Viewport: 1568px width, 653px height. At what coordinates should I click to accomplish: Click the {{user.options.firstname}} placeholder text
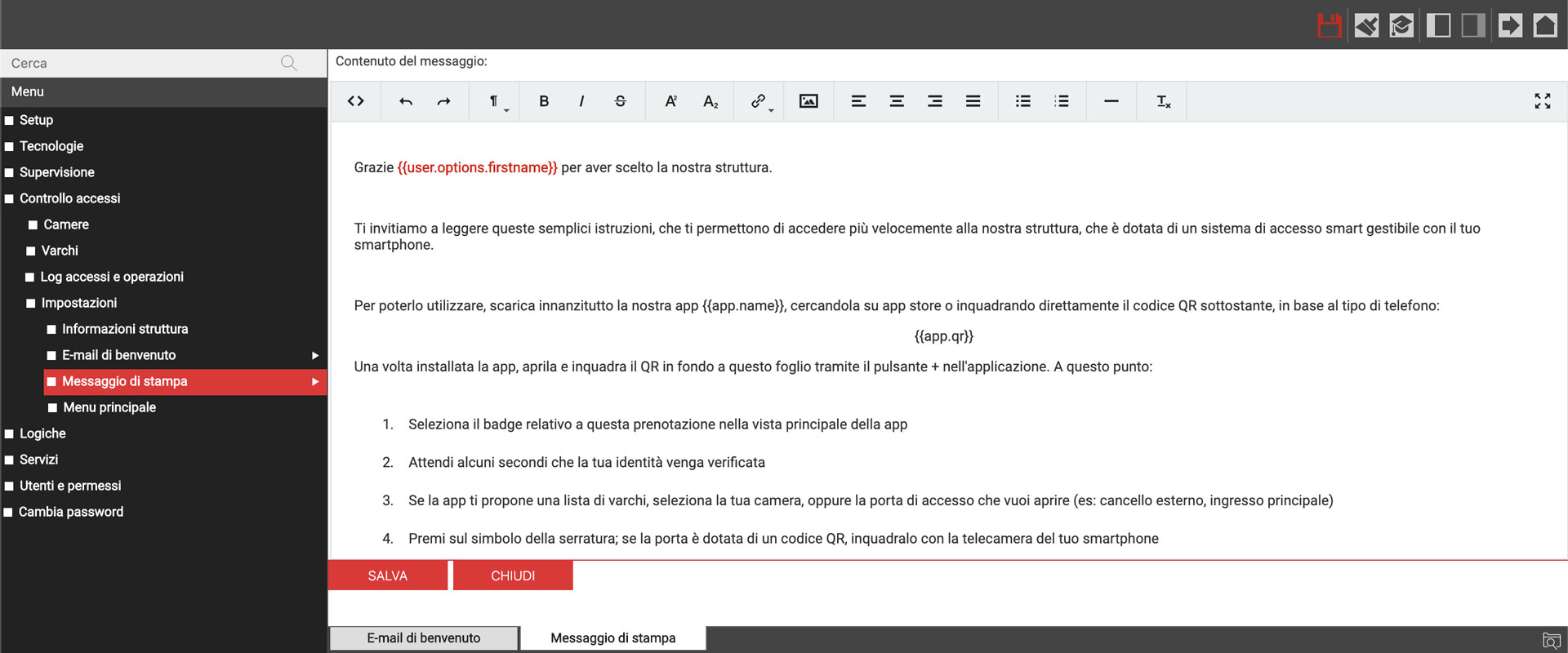(x=477, y=167)
